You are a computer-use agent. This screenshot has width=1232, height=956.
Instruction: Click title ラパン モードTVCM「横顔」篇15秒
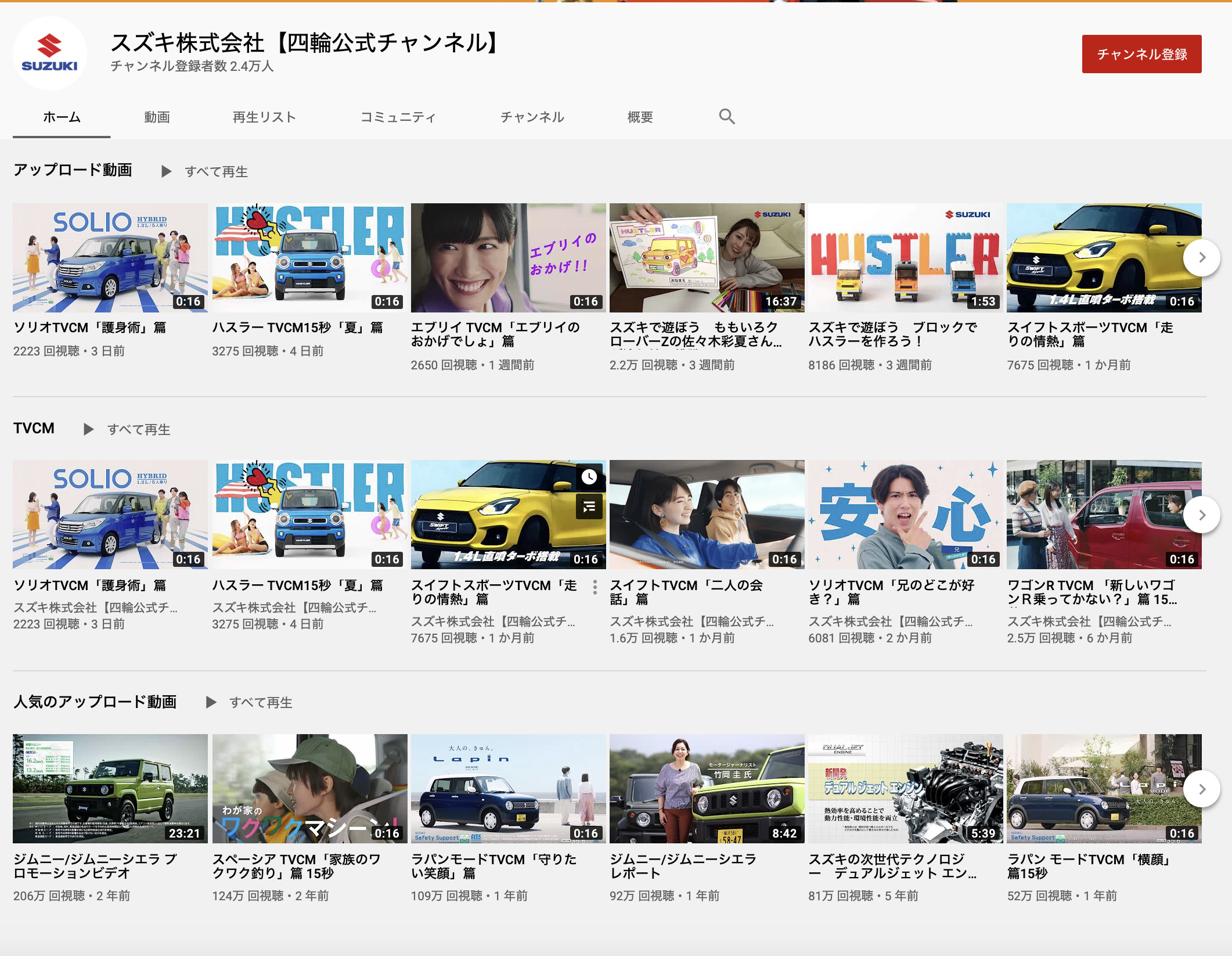point(1090,866)
